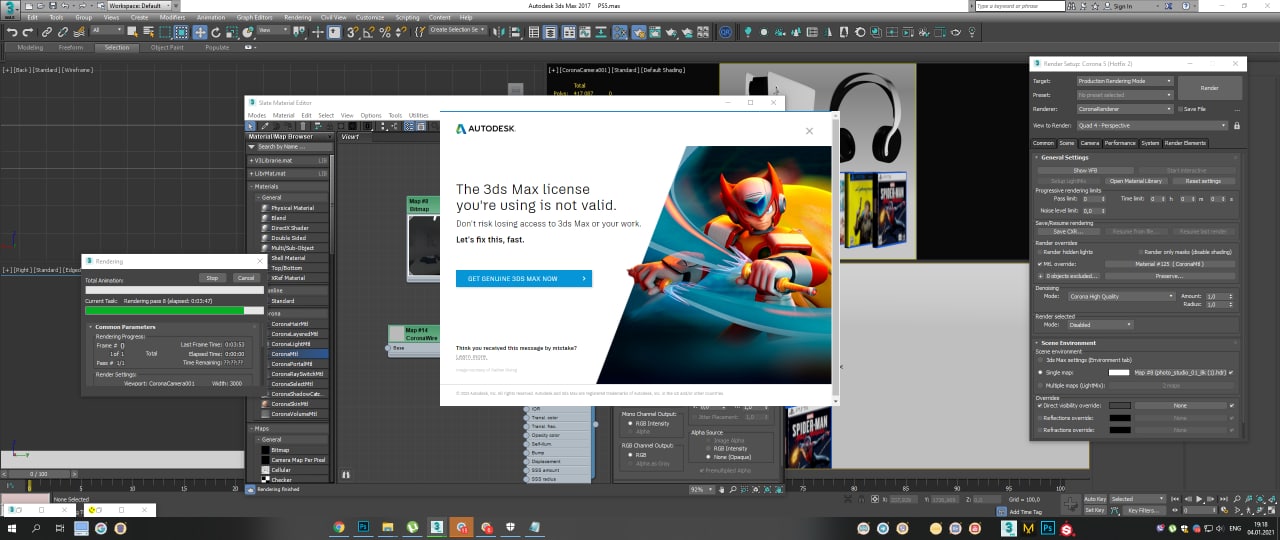Enable Render only masks checkbox
The image size is (1280, 540).
coord(1141,252)
